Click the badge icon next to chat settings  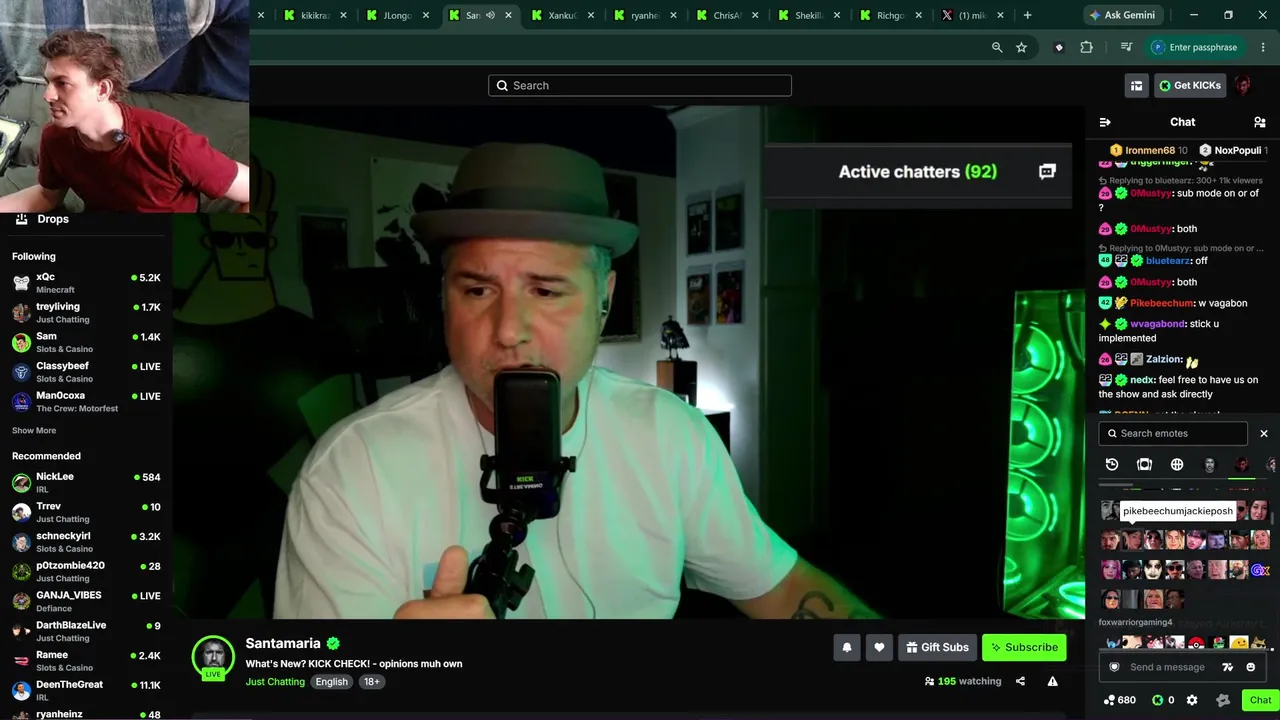(1222, 700)
